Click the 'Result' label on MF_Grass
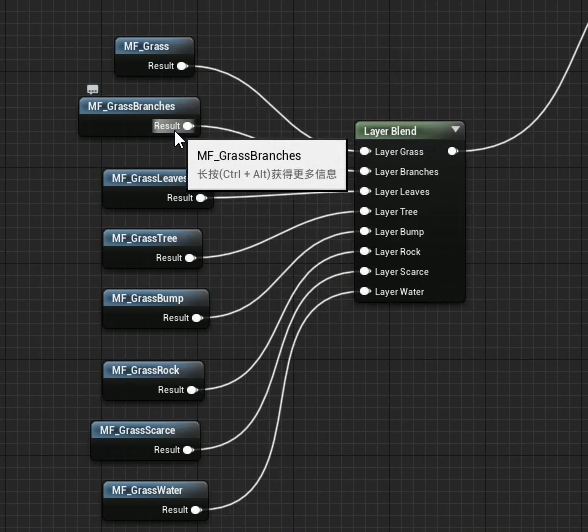The height and width of the screenshot is (532, 588). (x=161, y=66)
